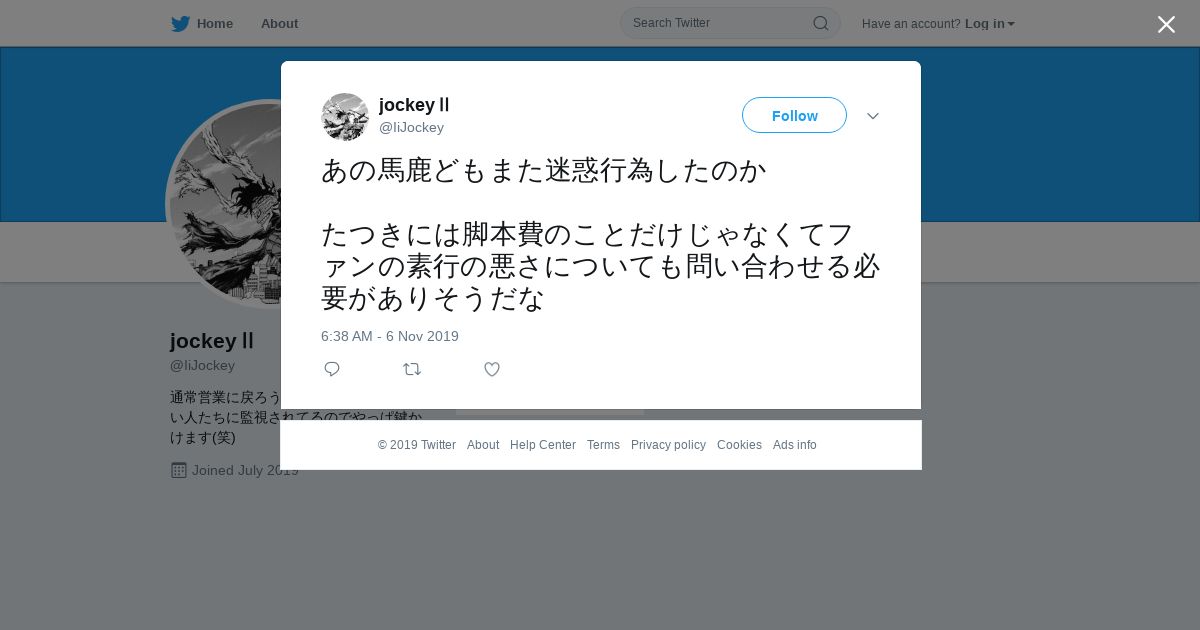This screenshot has width=1200, height=630.
Task: Open the Log in dropdown
Action: tap(990, 24)
